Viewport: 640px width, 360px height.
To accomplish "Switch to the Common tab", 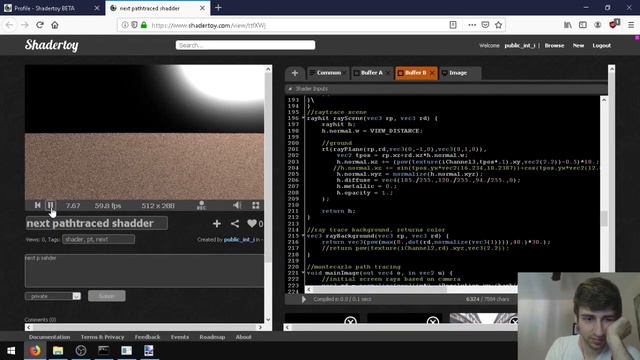I will 328,73.
